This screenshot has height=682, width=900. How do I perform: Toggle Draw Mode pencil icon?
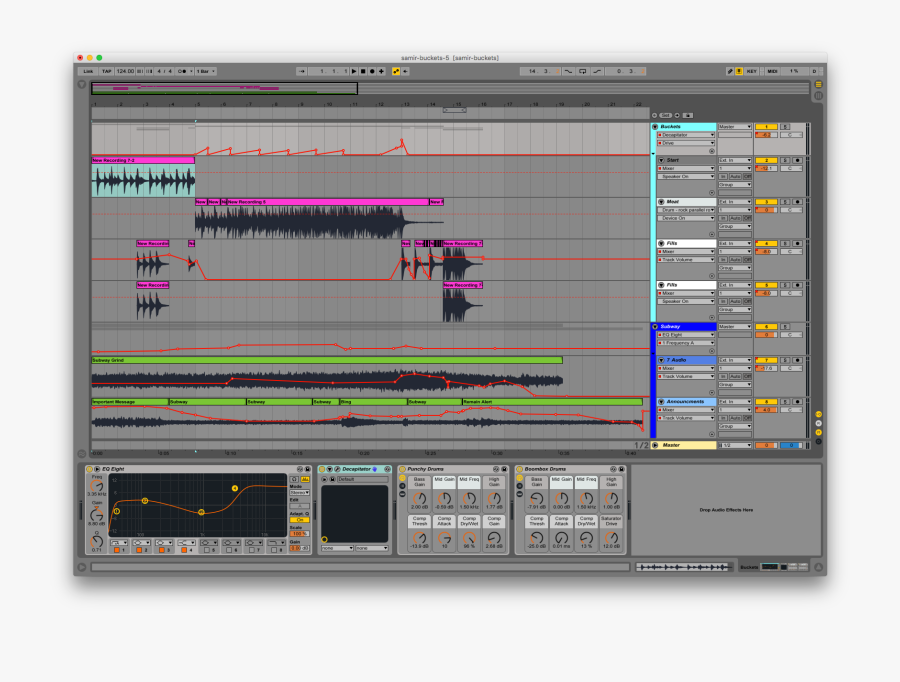730,71
